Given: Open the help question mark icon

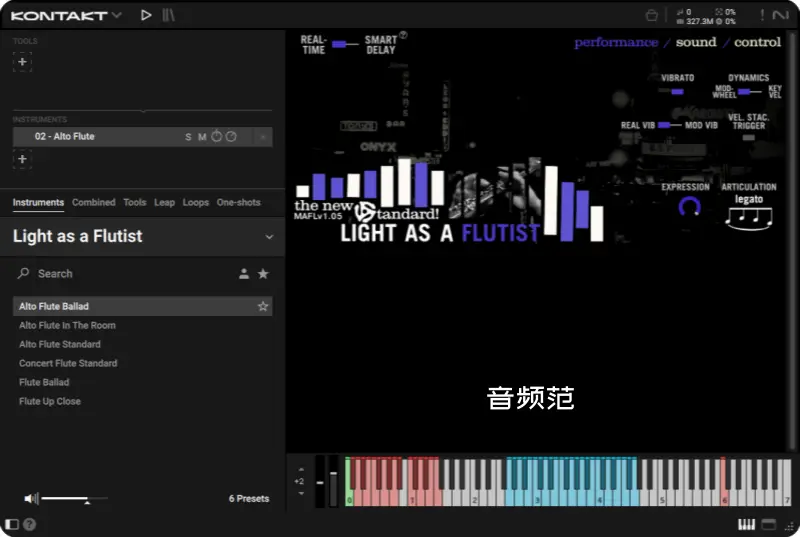Looking at the screenshot, I should click(x=30, y=524).
